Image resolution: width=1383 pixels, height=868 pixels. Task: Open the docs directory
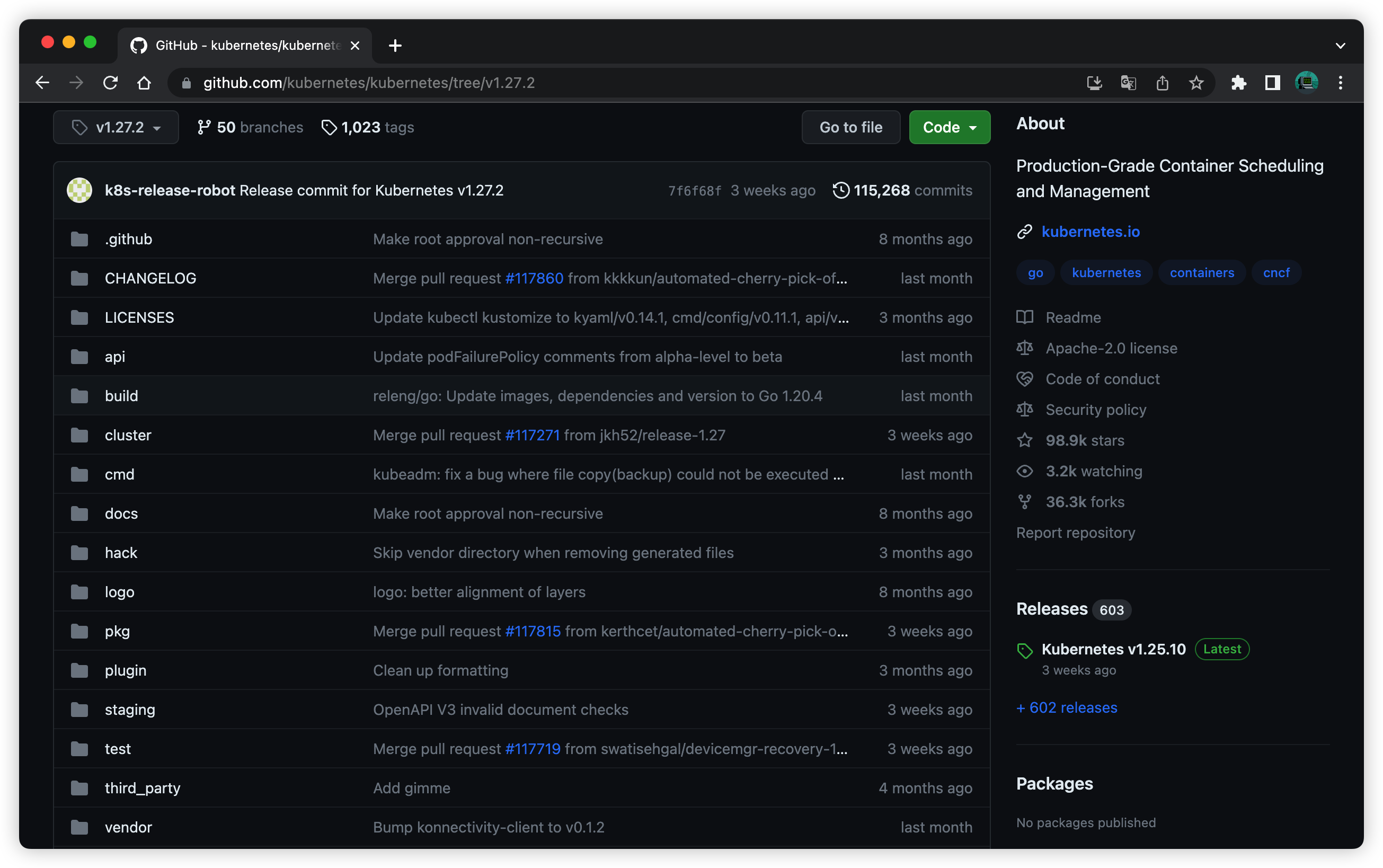pos(121,513)
